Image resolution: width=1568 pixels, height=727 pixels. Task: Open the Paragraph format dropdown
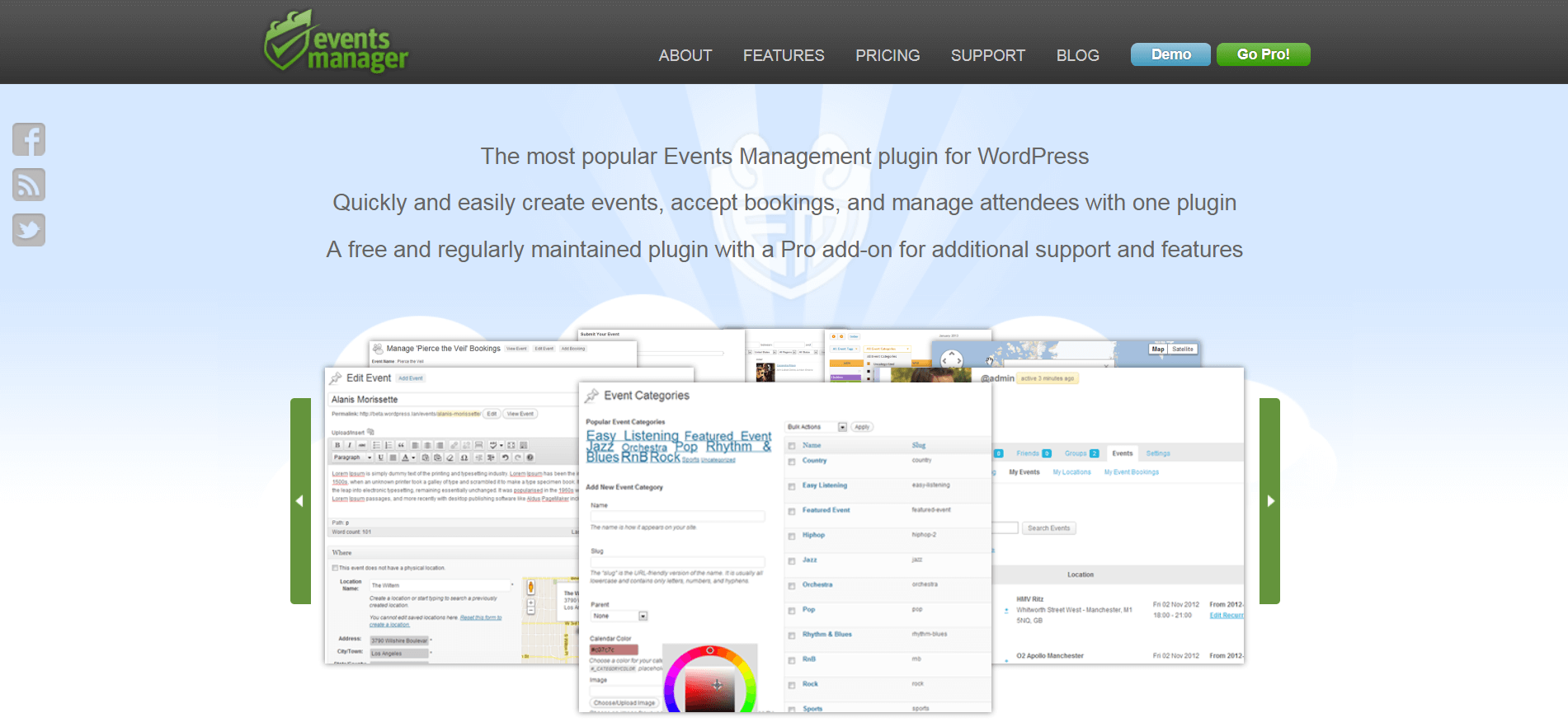[x=352, y=457]
